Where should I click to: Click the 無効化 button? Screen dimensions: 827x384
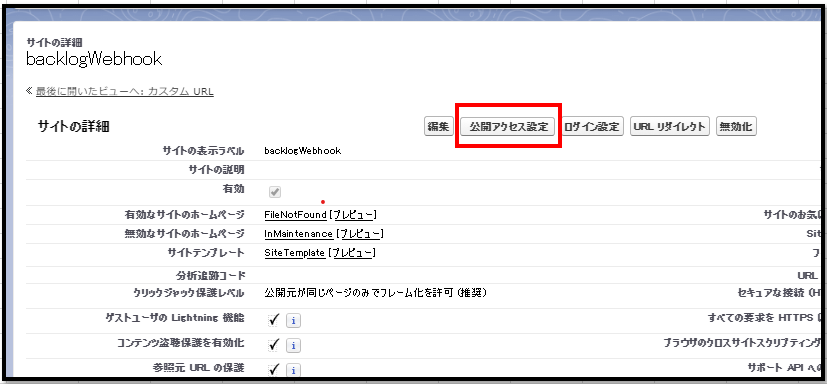[736, 127]
